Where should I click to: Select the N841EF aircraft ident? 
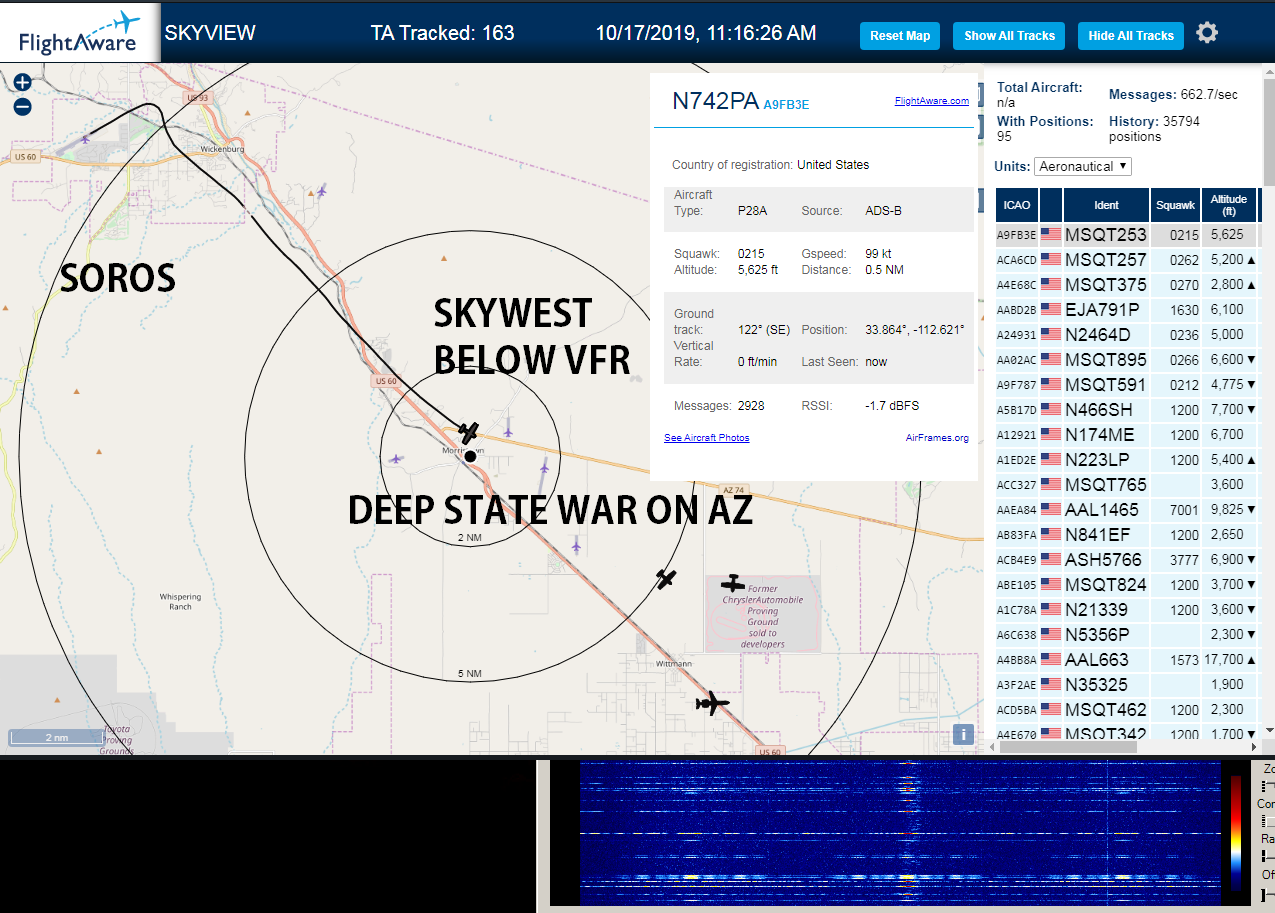pos(1097,535)
